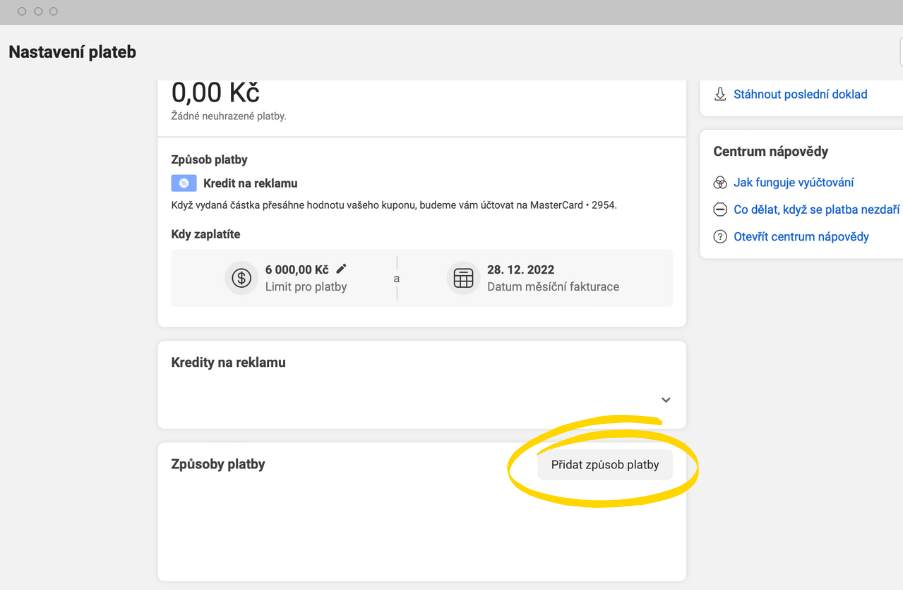
Task: Click the dollar sign Limit pro platby icon
Action: (241, 278)
